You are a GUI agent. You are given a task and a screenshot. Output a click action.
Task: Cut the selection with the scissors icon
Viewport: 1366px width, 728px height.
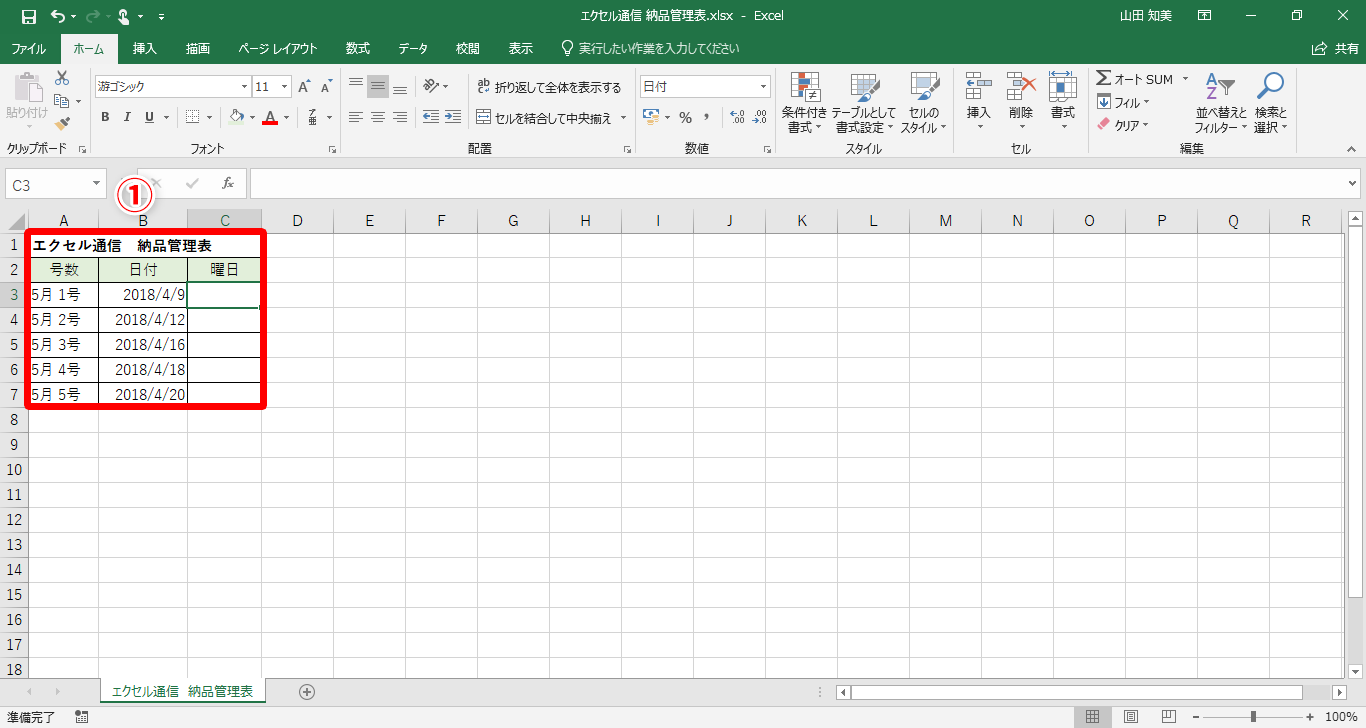click(62, 78)
